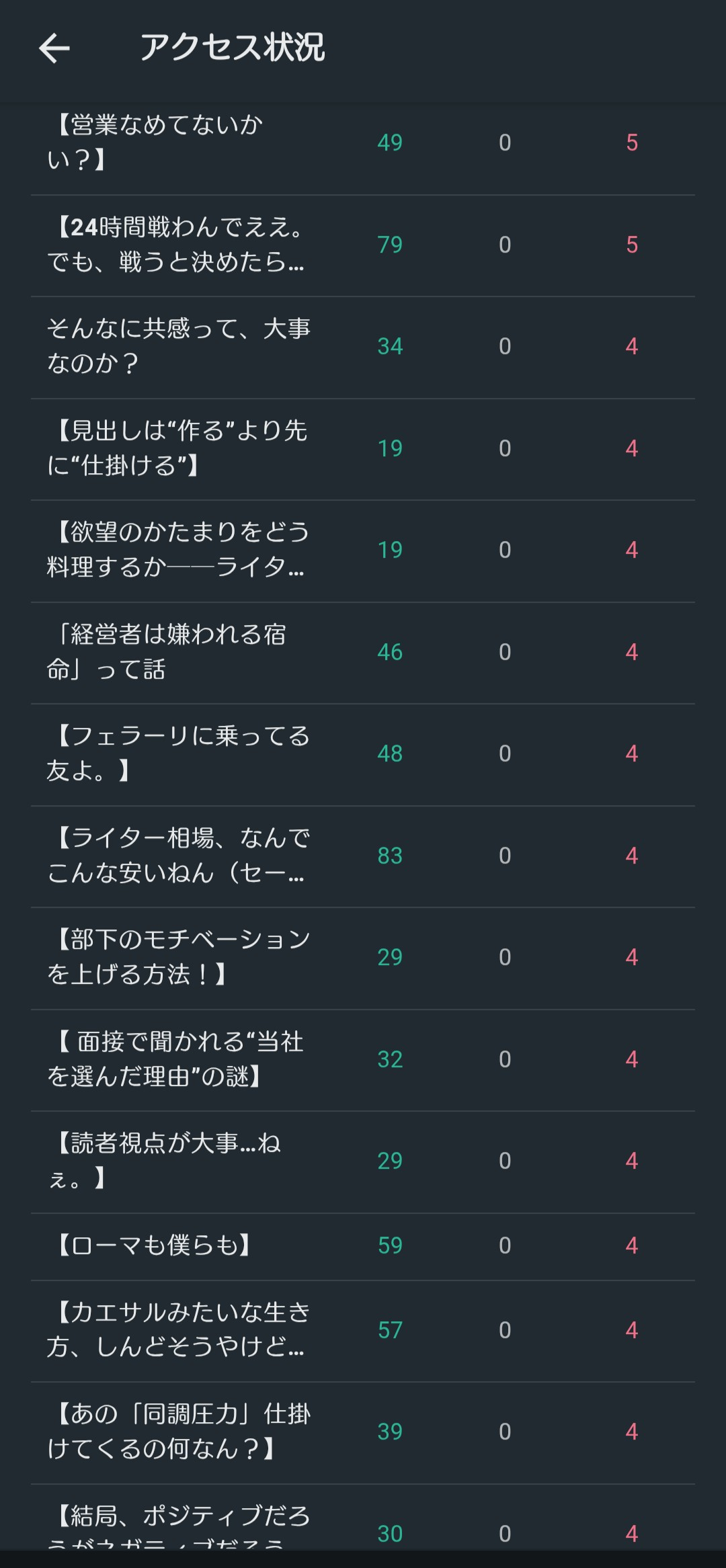The width and height of the screenshot is (726, 1568).
Task: Open 【見出しは"作る"より先に"仕掛ける"】 article
Action: click(177, 448)
